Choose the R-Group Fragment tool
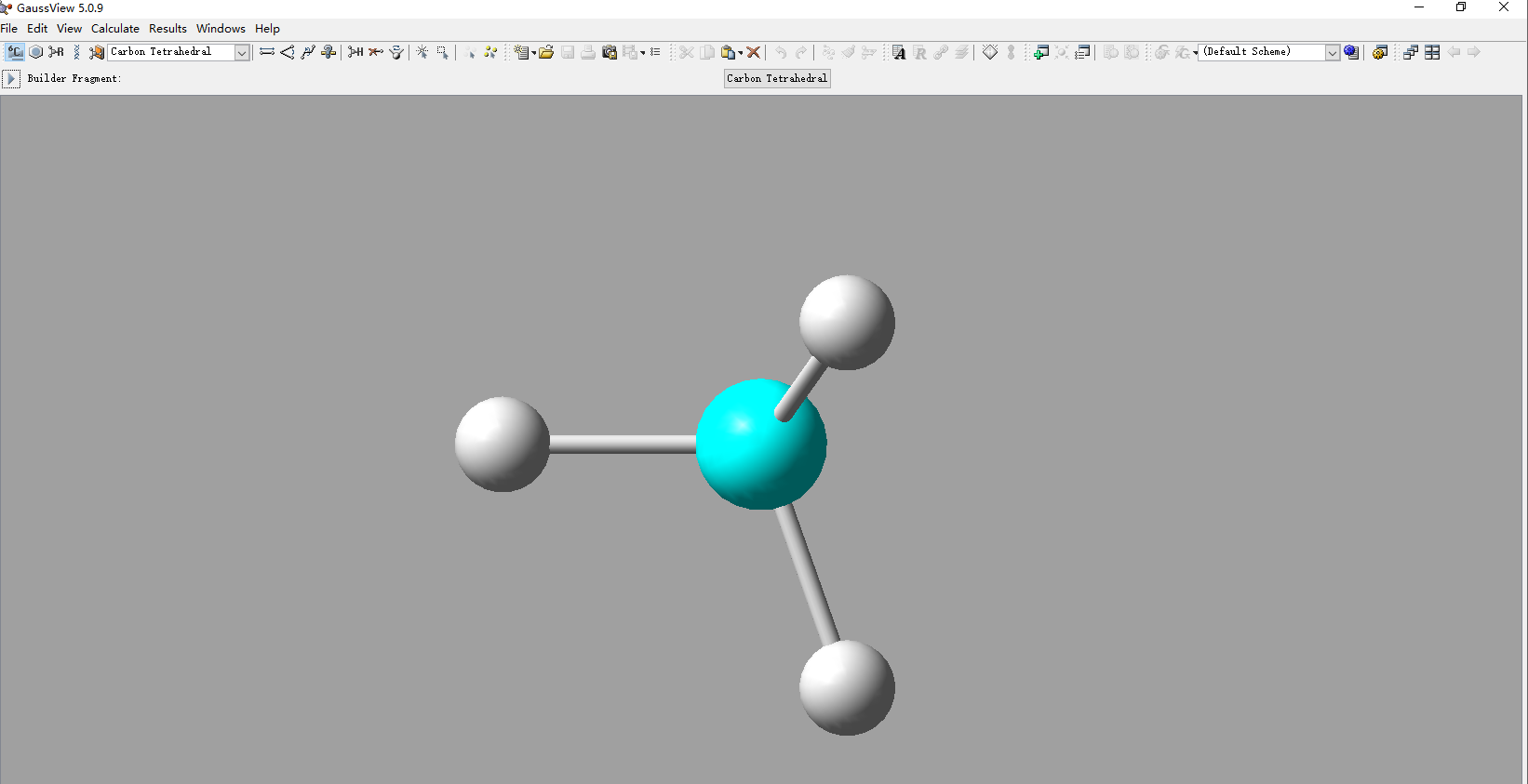This screenshot has width=1528, height=784. [57, 52]
